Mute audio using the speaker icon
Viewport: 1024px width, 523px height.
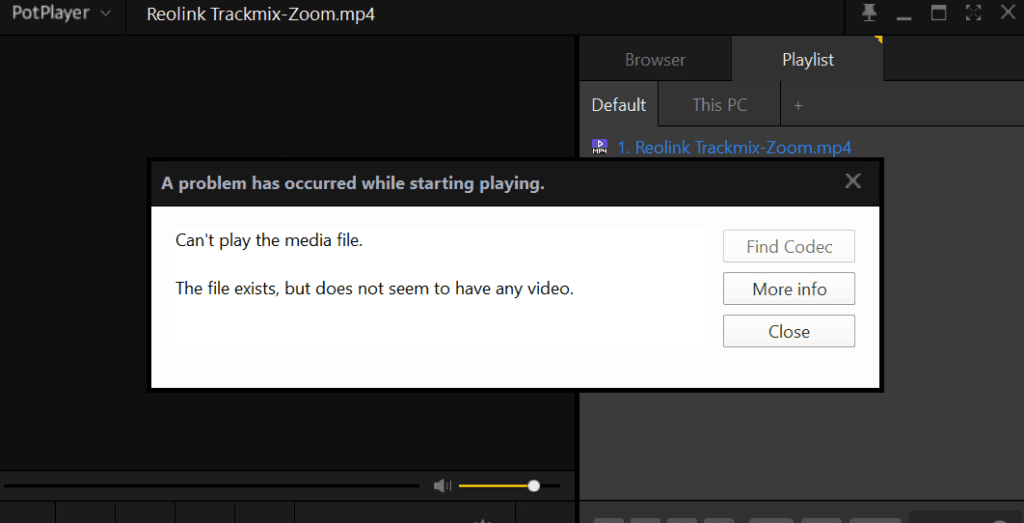(x=442, y=486)
